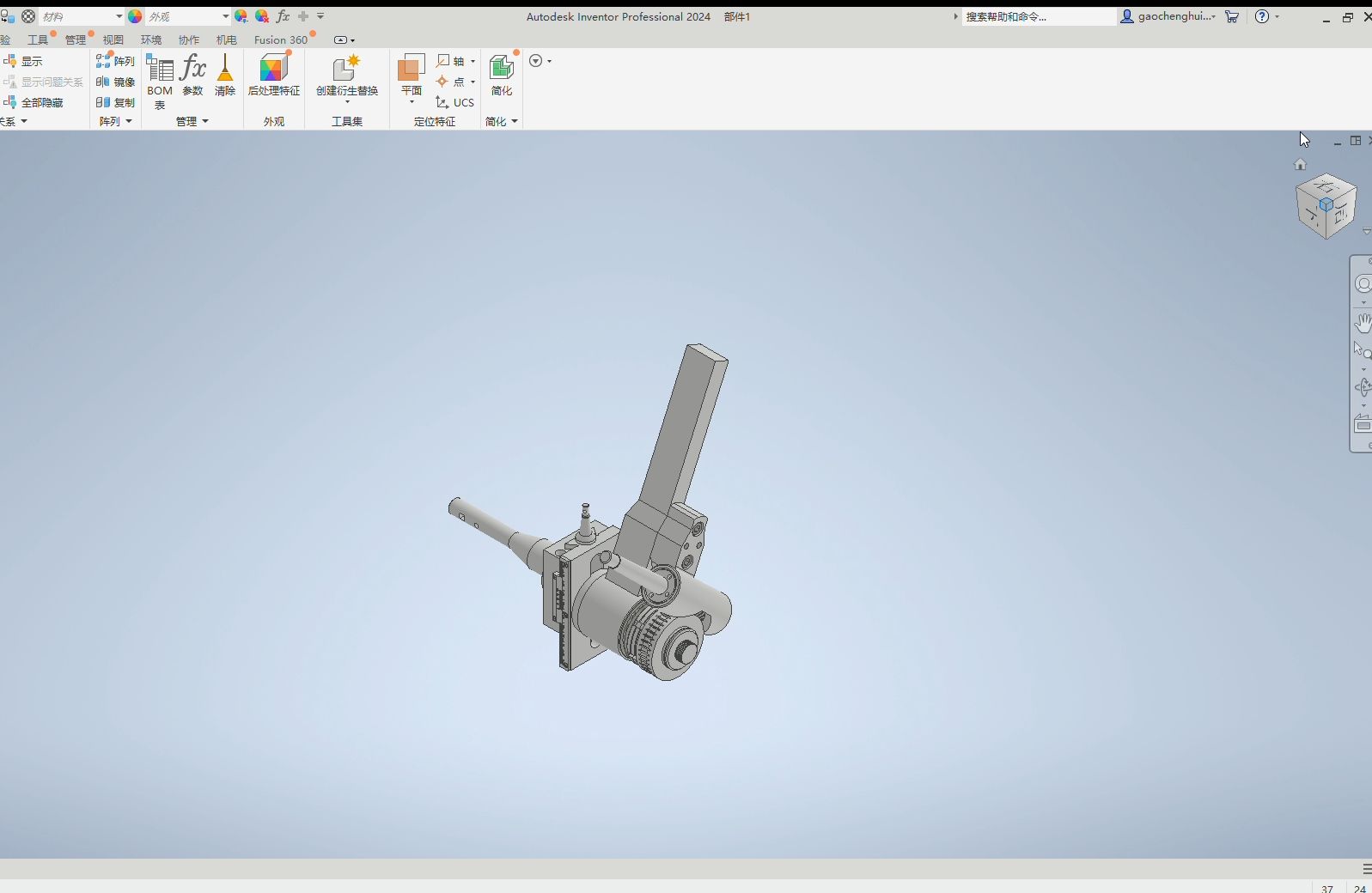Click the appearance color wheel icon
Viewport: 1372px width, 893px height.
coord(135,16)
